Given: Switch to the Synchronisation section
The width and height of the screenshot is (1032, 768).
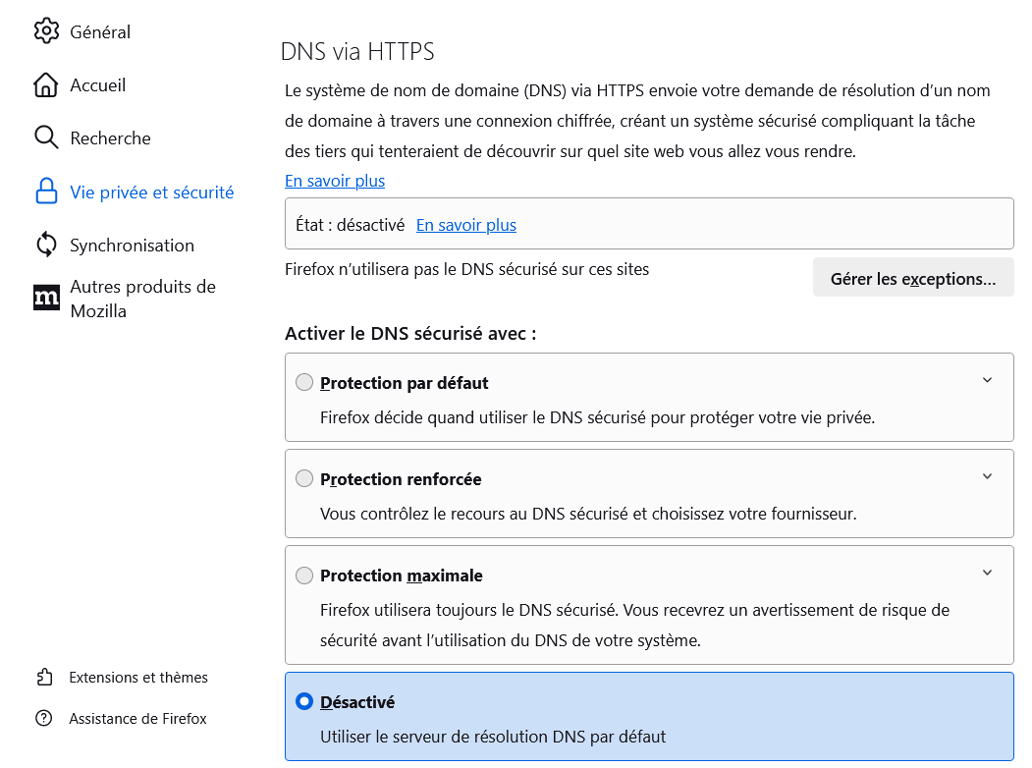Looking at the screenshot, I should [x=130, y=244].
